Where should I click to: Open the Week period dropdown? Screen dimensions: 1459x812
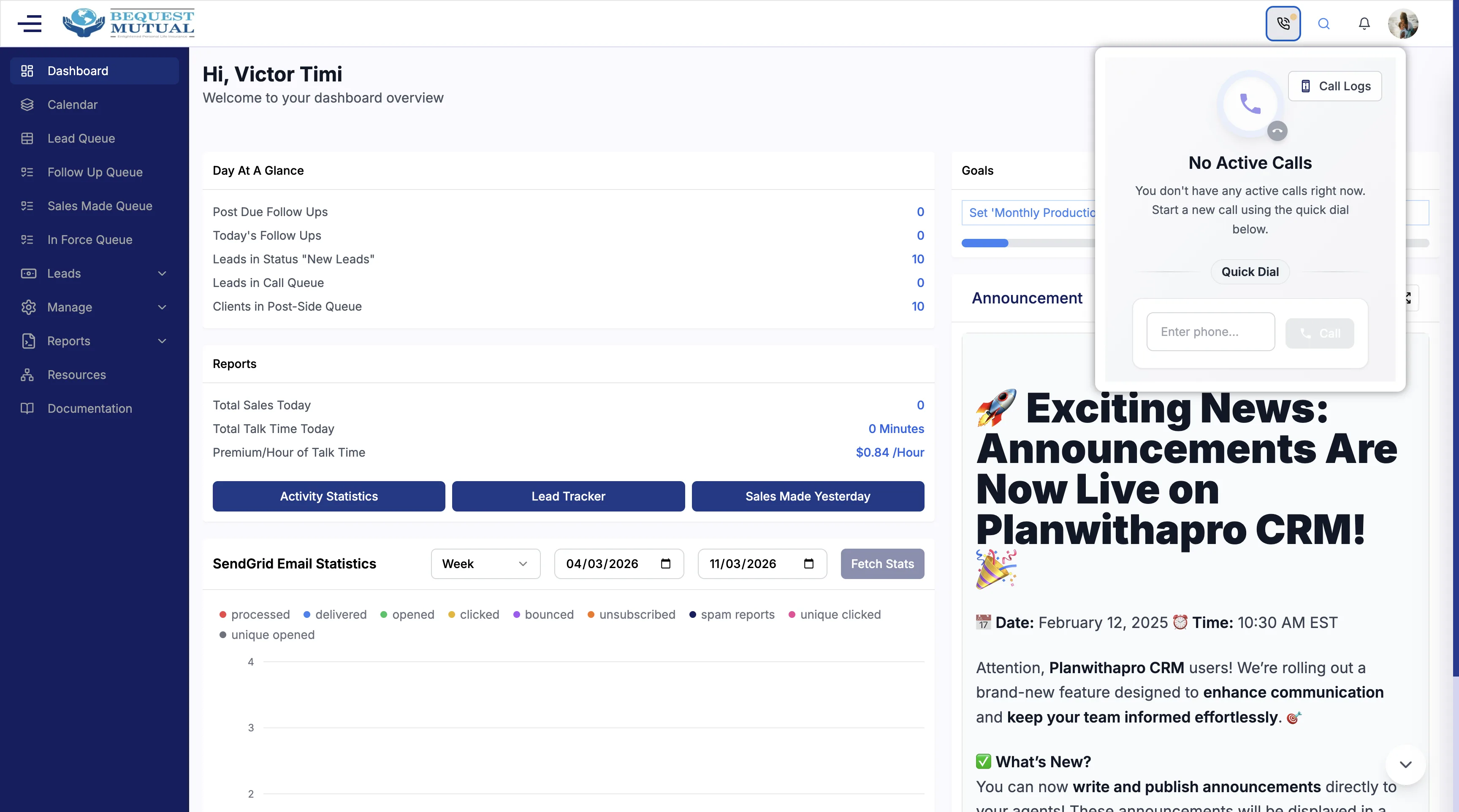click(x=485, y=563)
